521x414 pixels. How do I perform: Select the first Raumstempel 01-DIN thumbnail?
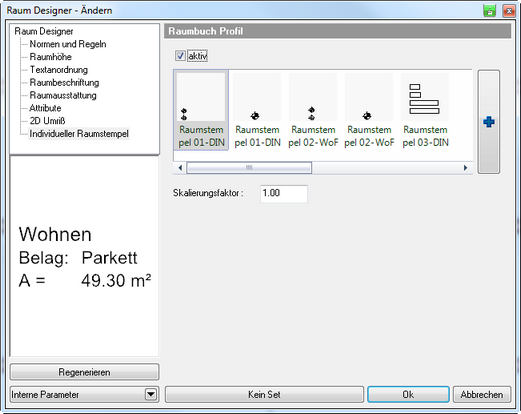(201, 110)
